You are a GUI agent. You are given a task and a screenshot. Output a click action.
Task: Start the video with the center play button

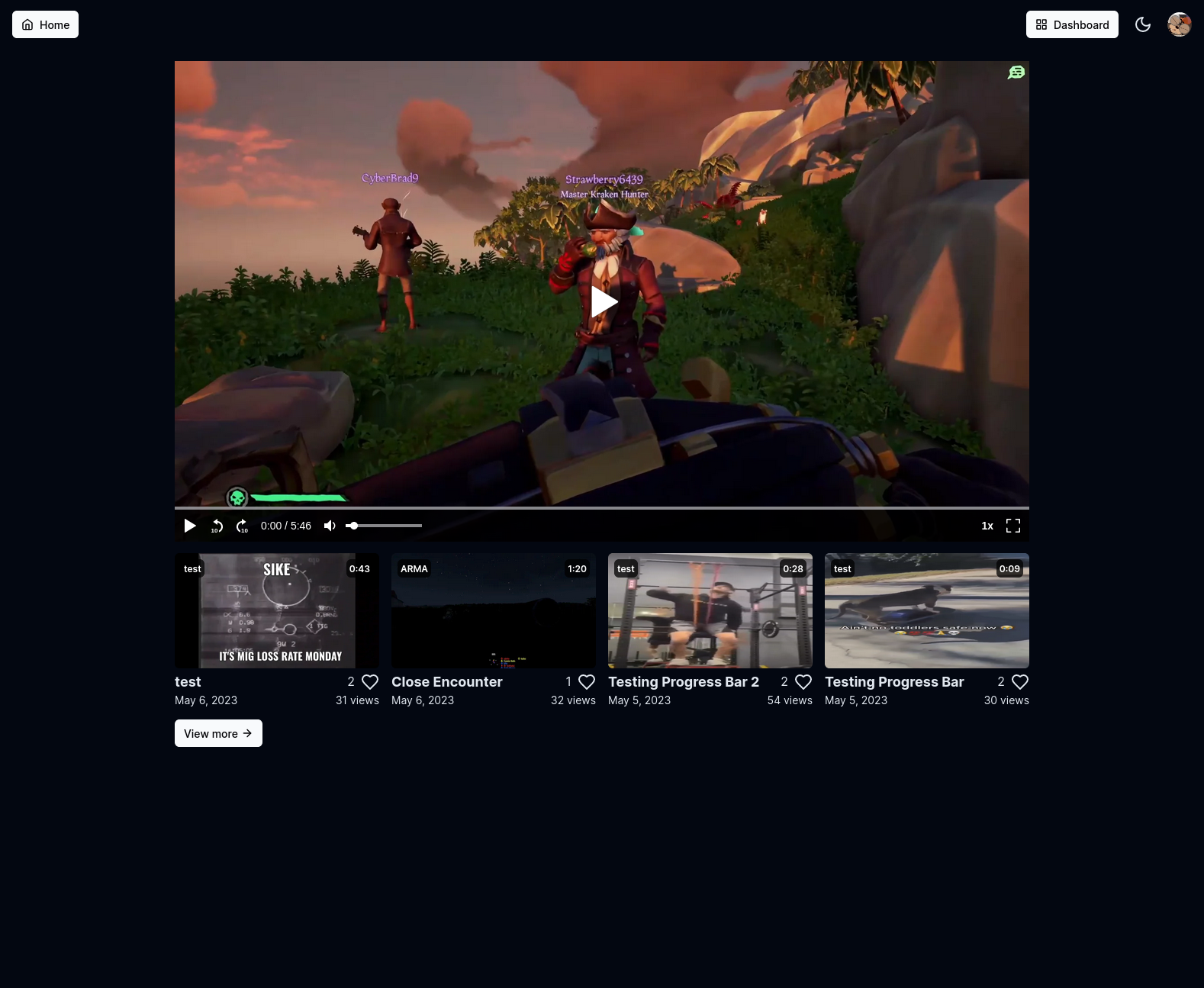(x=603, y=301)
